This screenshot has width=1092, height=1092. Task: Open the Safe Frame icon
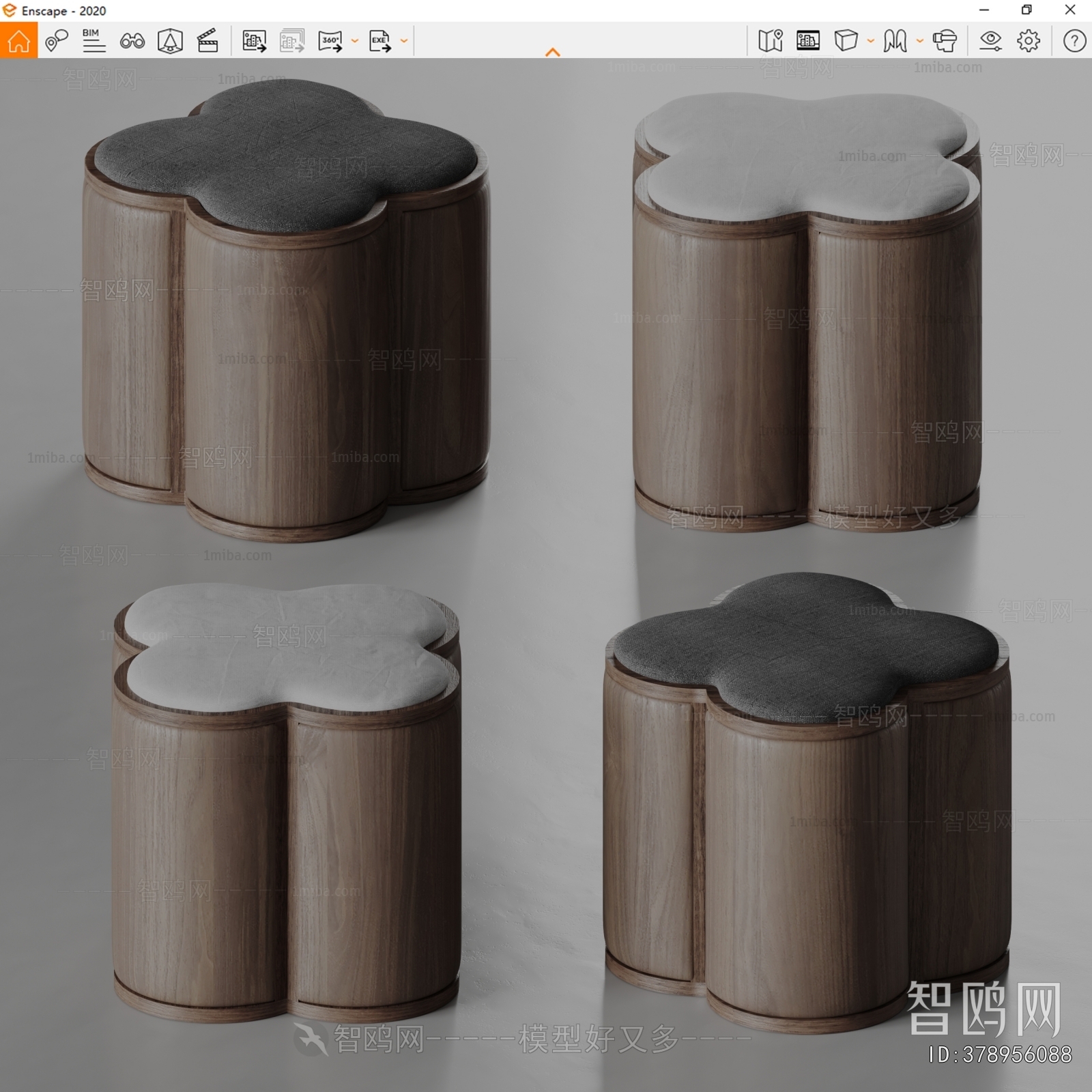coord(170,41)
